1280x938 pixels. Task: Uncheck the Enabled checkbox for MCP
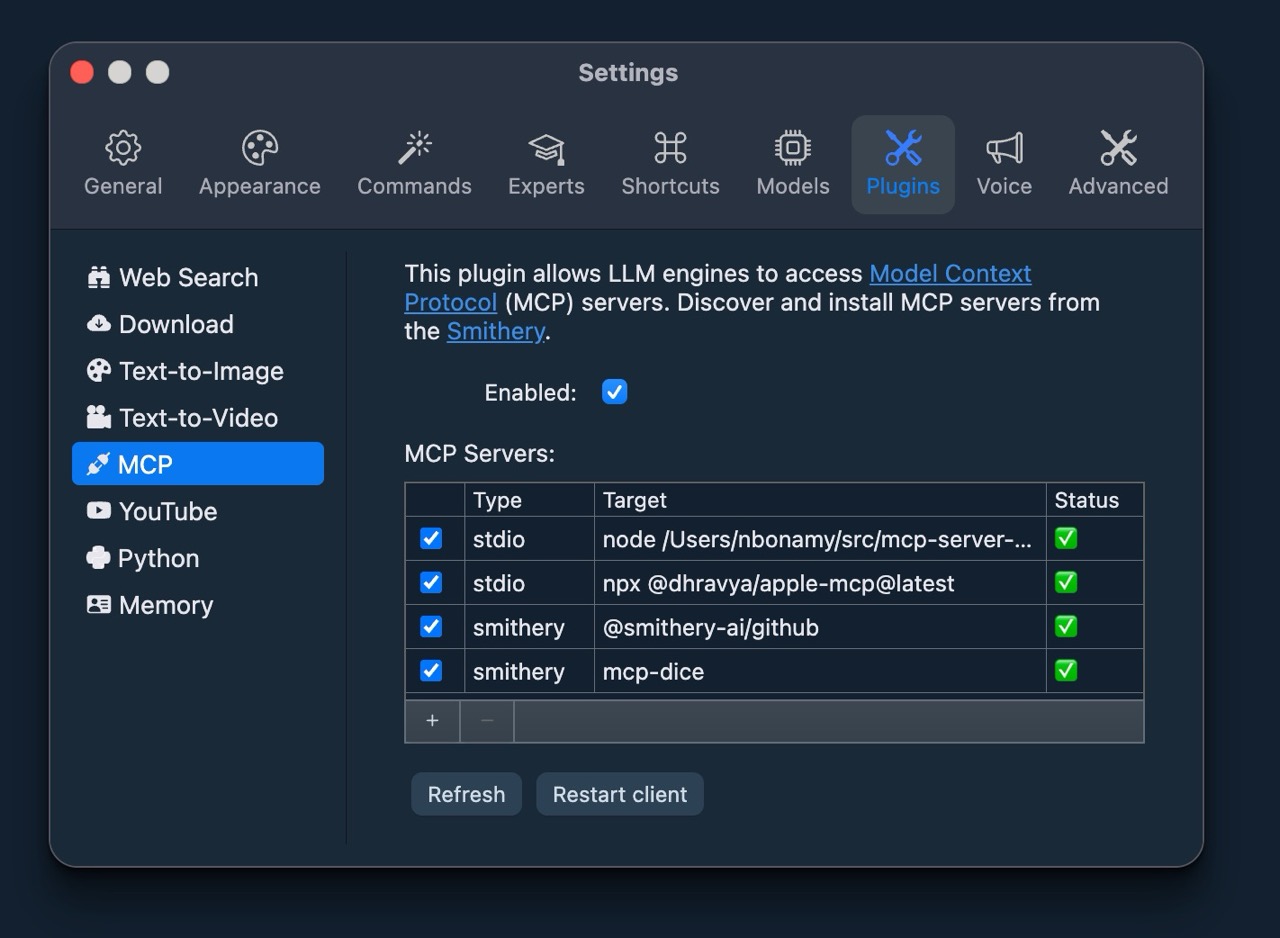[614, 392]
